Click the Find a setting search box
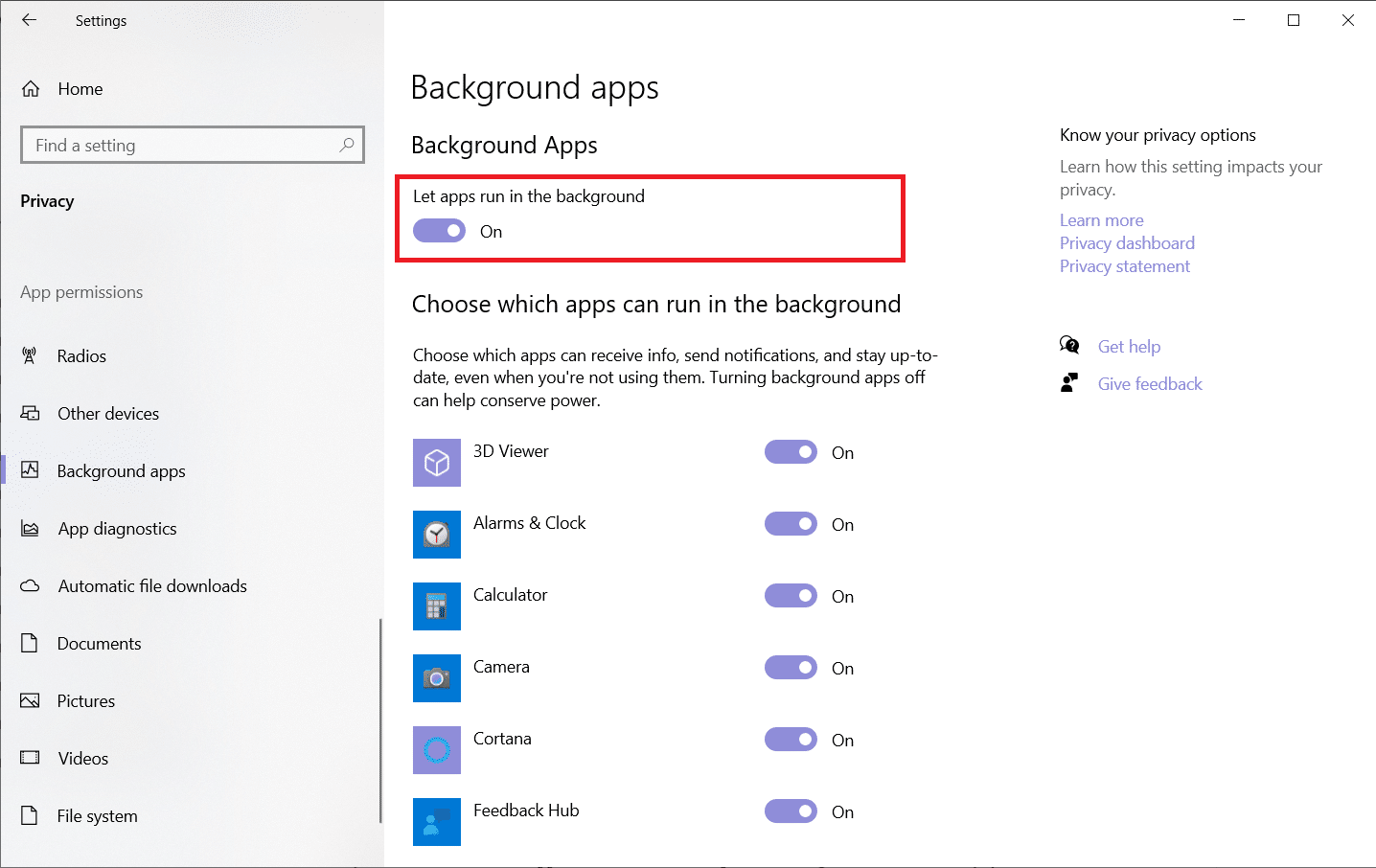 [182, 146]
